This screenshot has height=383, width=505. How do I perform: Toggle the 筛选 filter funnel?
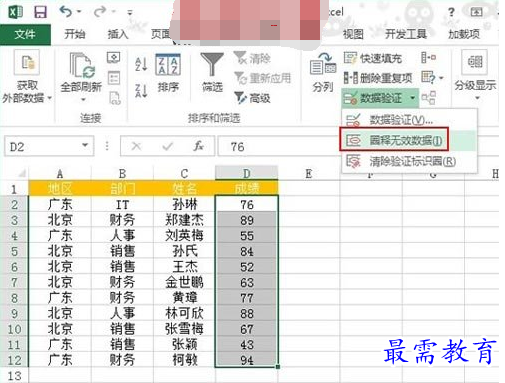point(212,72)
